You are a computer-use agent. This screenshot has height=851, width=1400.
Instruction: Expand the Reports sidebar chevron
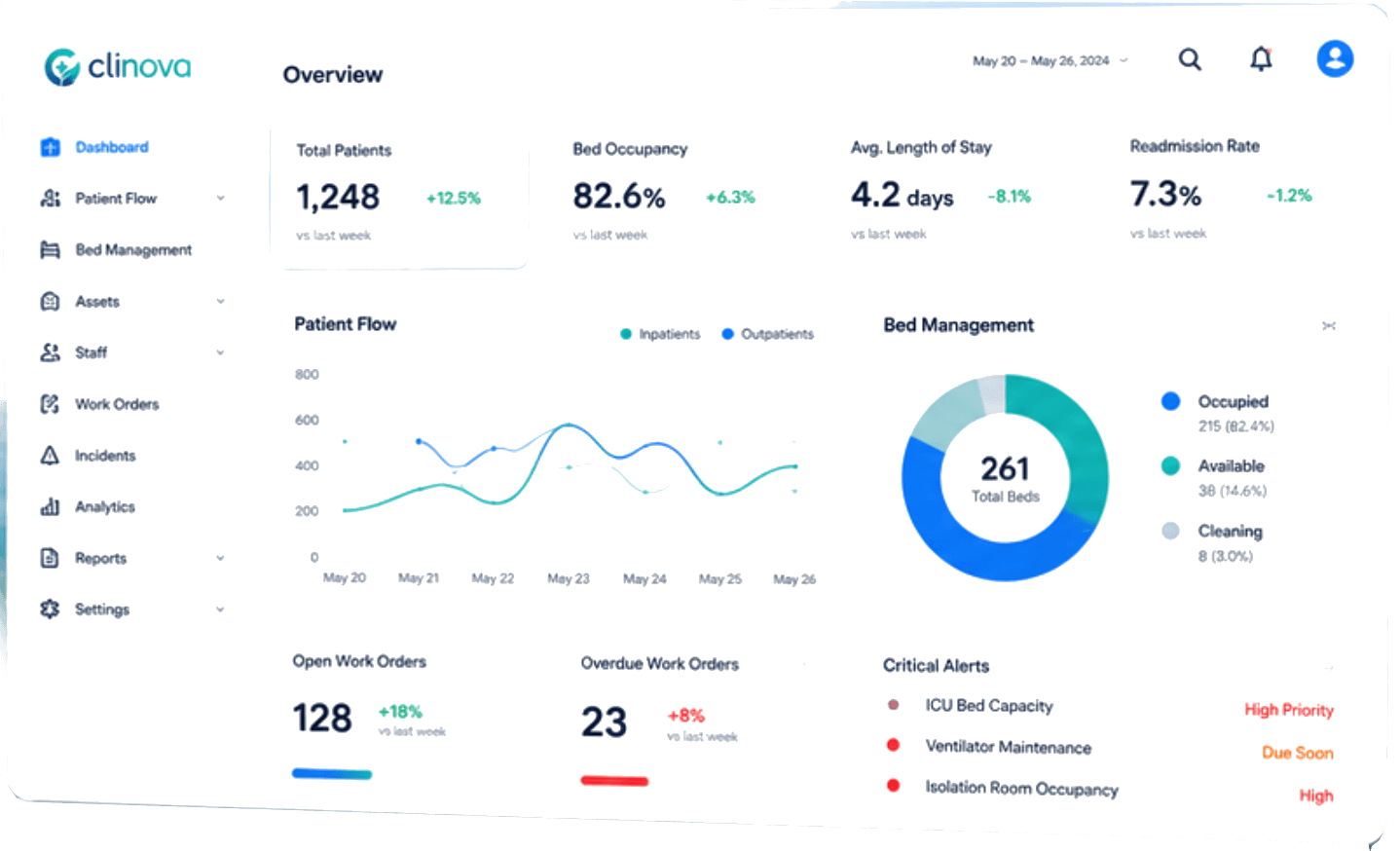[x=221, y=558]
